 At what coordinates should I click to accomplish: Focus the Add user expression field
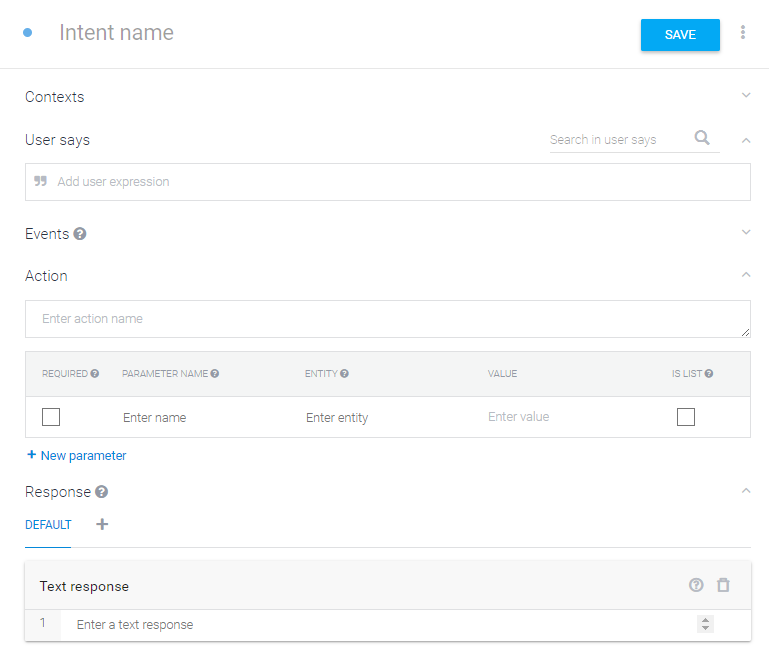click(x=388, y=182)
